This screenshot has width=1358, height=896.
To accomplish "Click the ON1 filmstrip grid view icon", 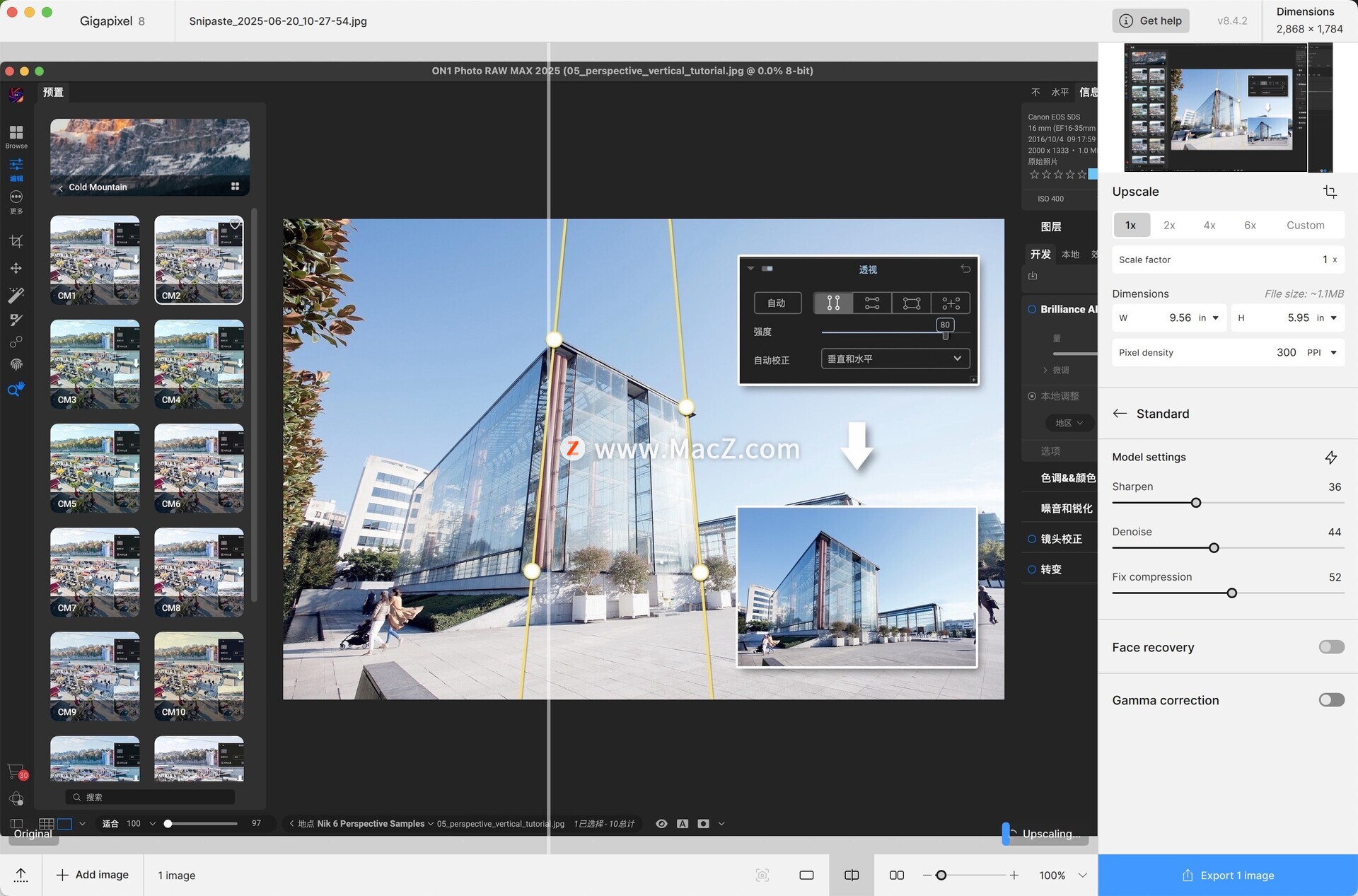I will tap(46, 824).
